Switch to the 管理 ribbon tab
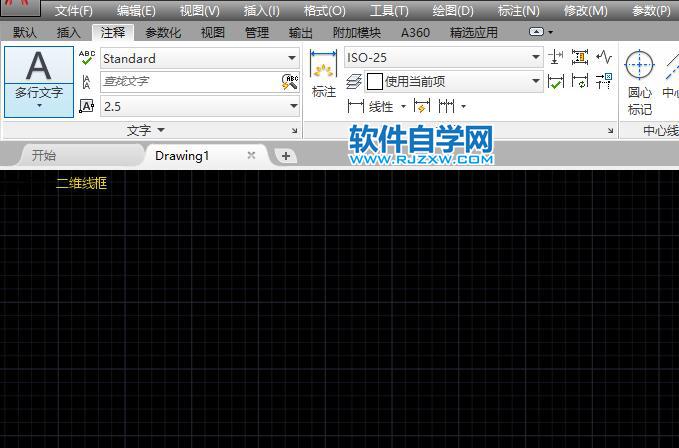The image size is (679, 448). click(x=257, y=32)
